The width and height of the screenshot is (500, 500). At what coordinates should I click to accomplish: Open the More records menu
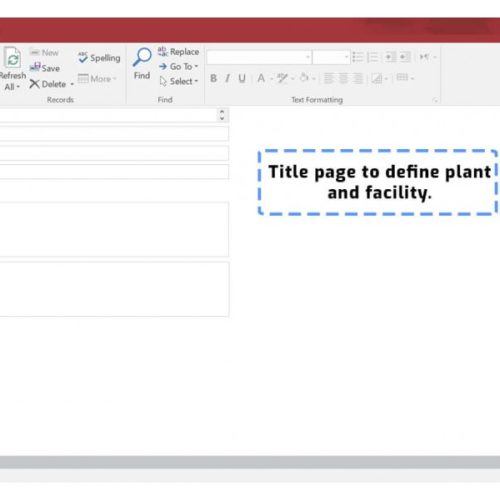pyautogui.click(x=97, y=79)
